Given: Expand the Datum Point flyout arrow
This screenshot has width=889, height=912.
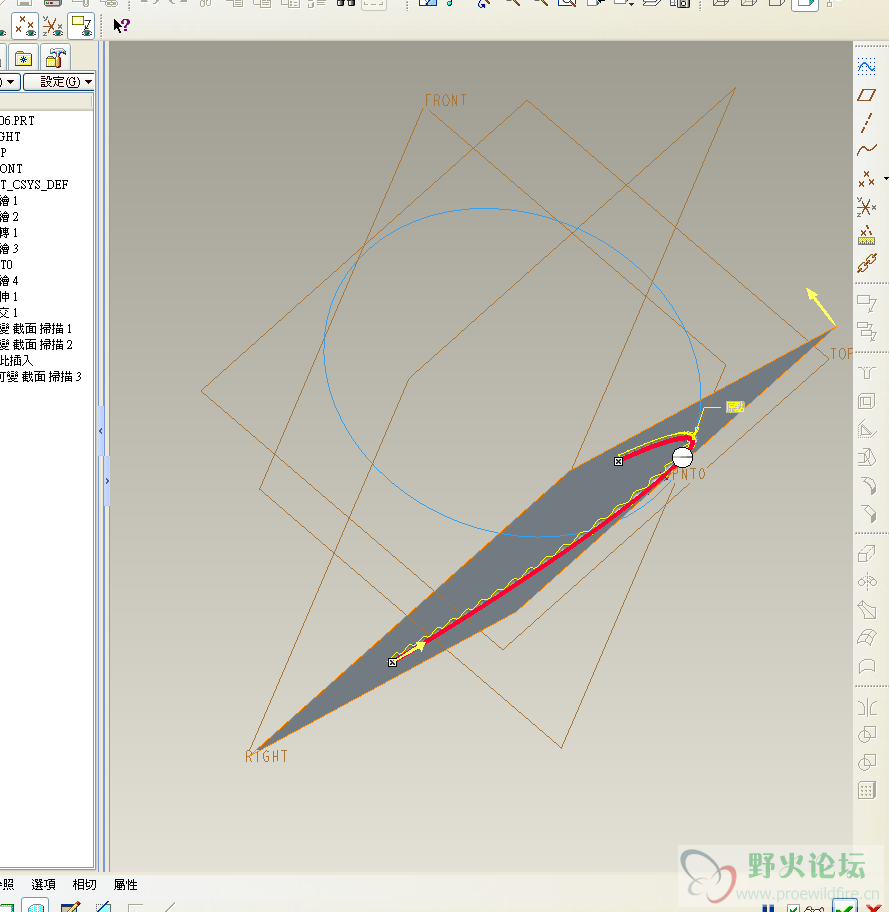Looking at the screenshot, I should click(x=886, y=179).
